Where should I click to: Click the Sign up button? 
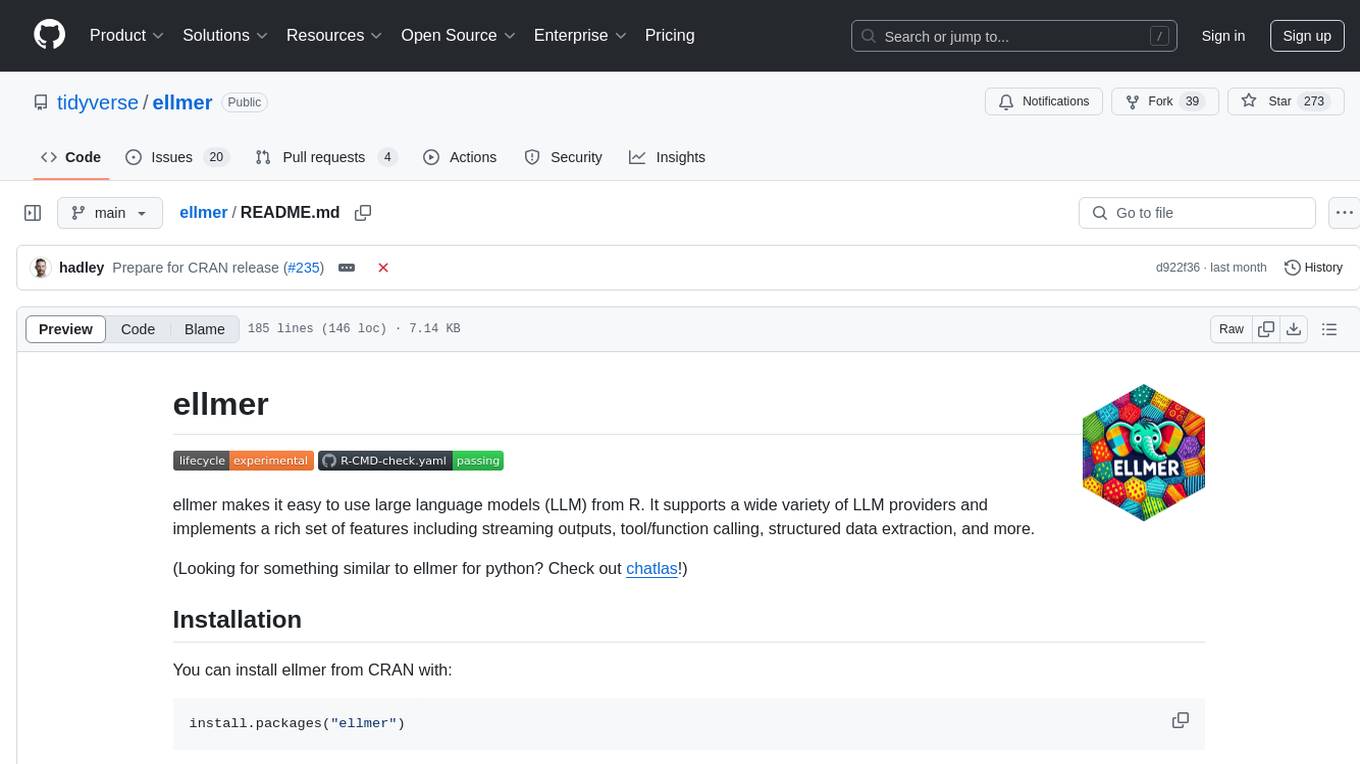(1307, 36)
